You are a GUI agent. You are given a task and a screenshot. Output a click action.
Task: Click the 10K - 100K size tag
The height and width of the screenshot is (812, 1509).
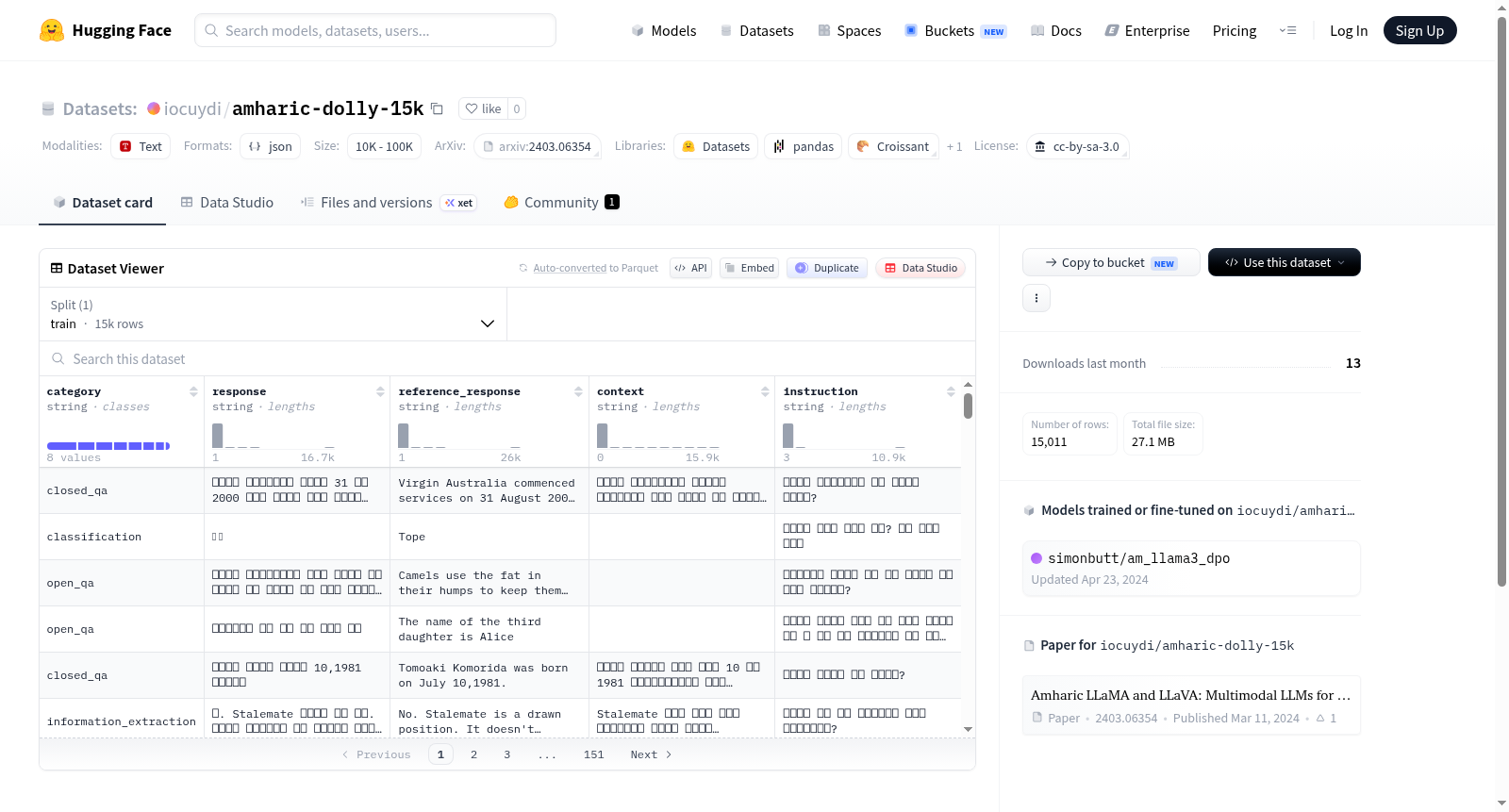384,146
